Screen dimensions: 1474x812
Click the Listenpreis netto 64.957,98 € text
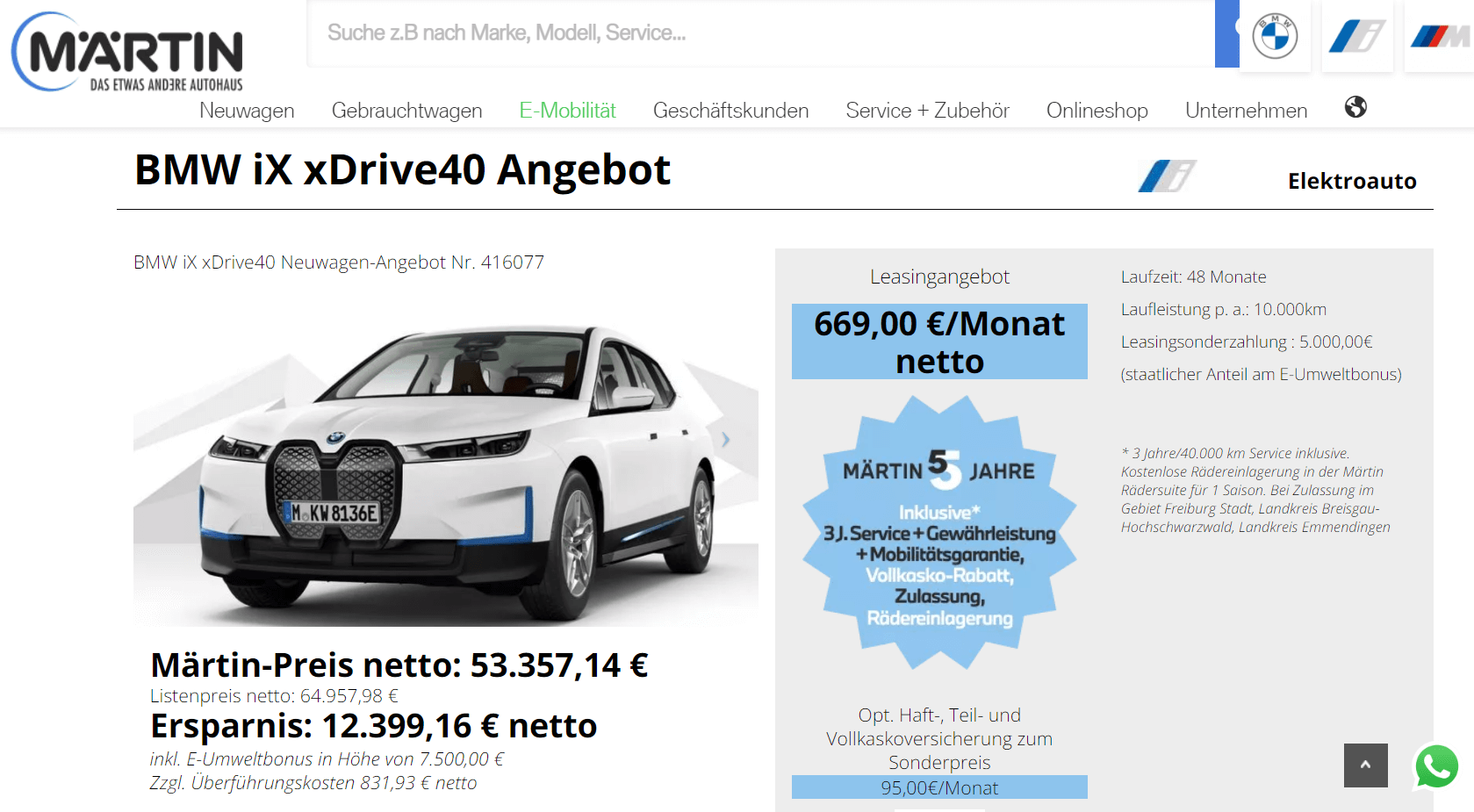(274, 696)
